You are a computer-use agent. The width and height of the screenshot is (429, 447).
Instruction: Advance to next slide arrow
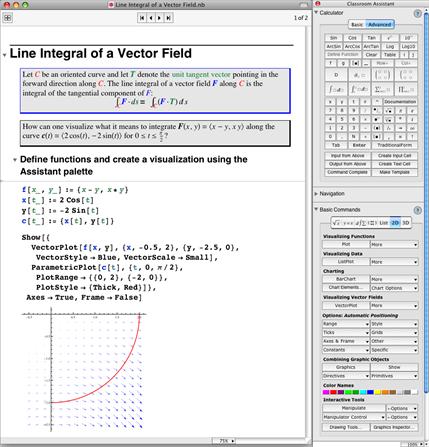(x=160, y=18)
